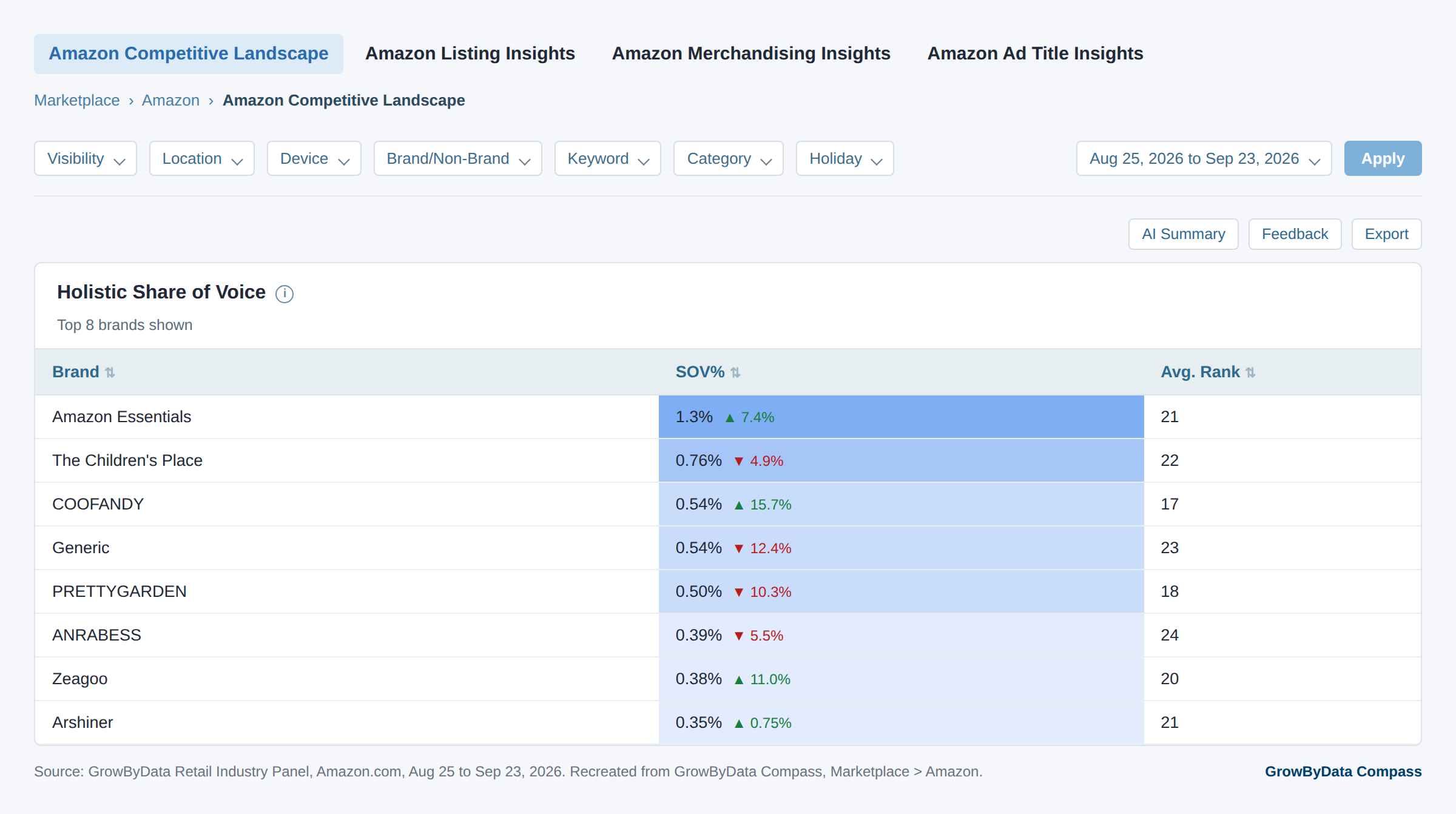This screenshot has height=814, width=1456.
Task: Click the Export button
Action: click(x=1387, y=234)
